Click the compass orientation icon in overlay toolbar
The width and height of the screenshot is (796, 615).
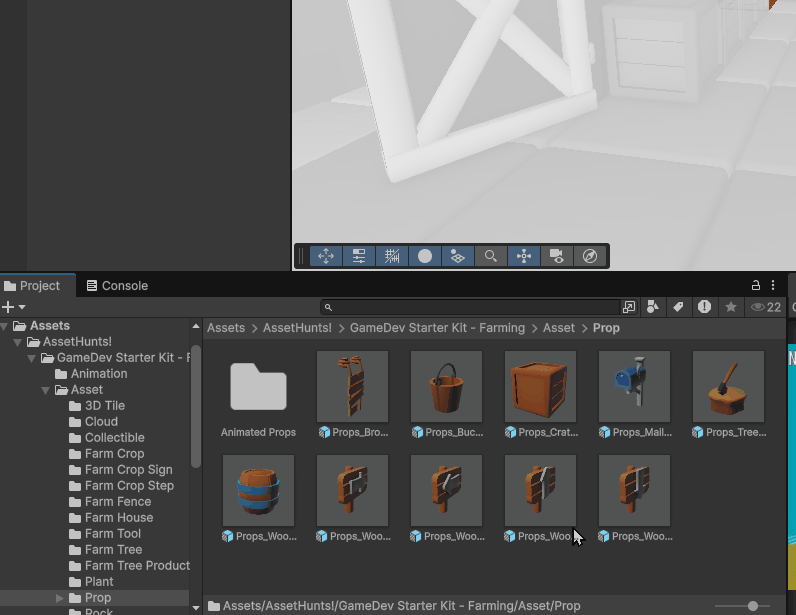click(590, 256)
